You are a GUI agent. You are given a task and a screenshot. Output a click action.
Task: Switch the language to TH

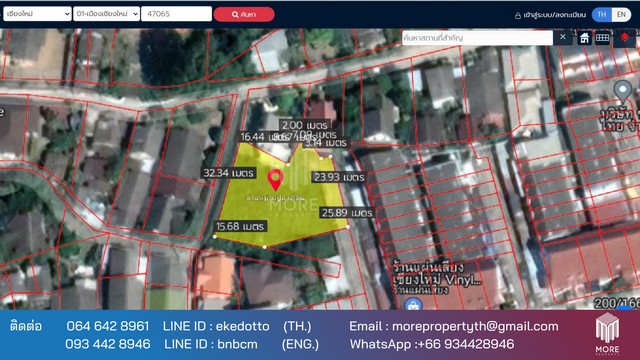602,14
